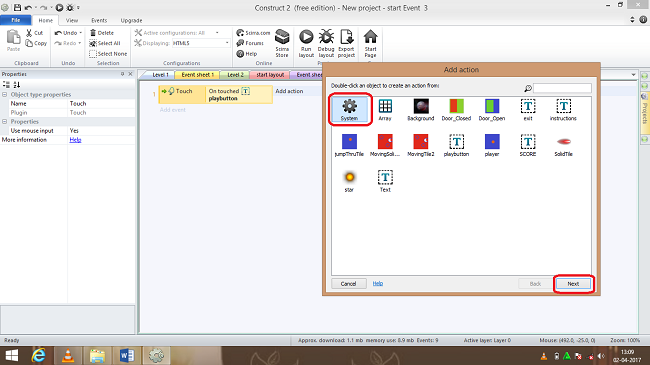Screen dimensions: 650x365
Task: Open Help link in Properties panel
Action: tap(75, 140)
